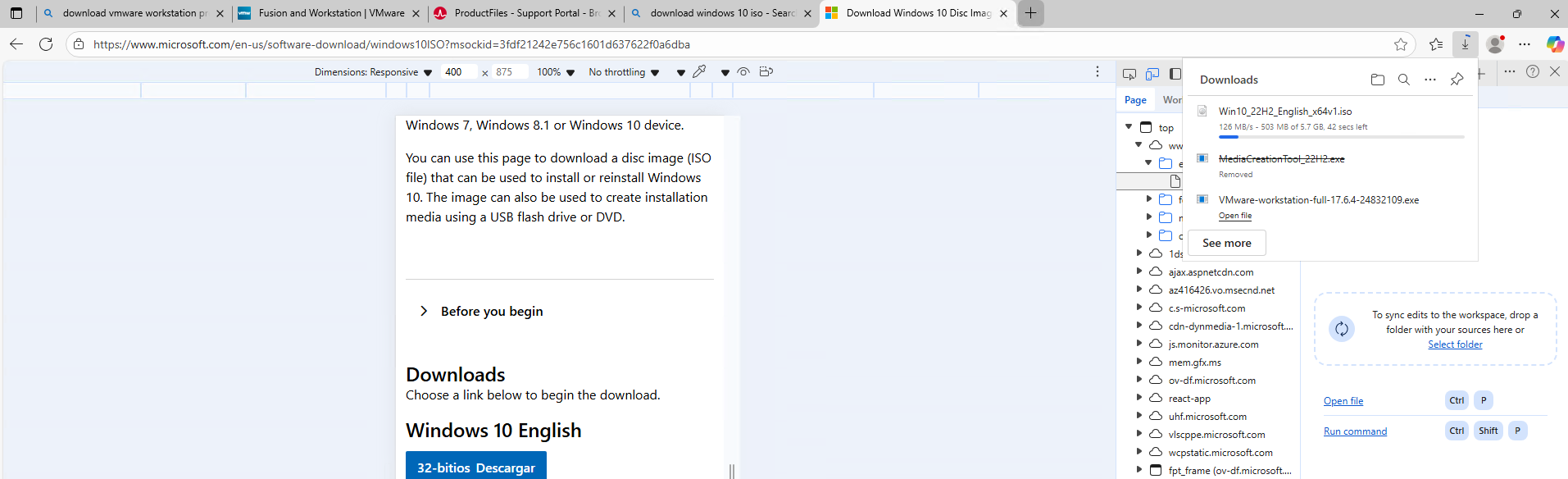Pin the Downloads panel
This screenshot has height=479, width=1568.
pyautogui.click(x=1457, y=80)
